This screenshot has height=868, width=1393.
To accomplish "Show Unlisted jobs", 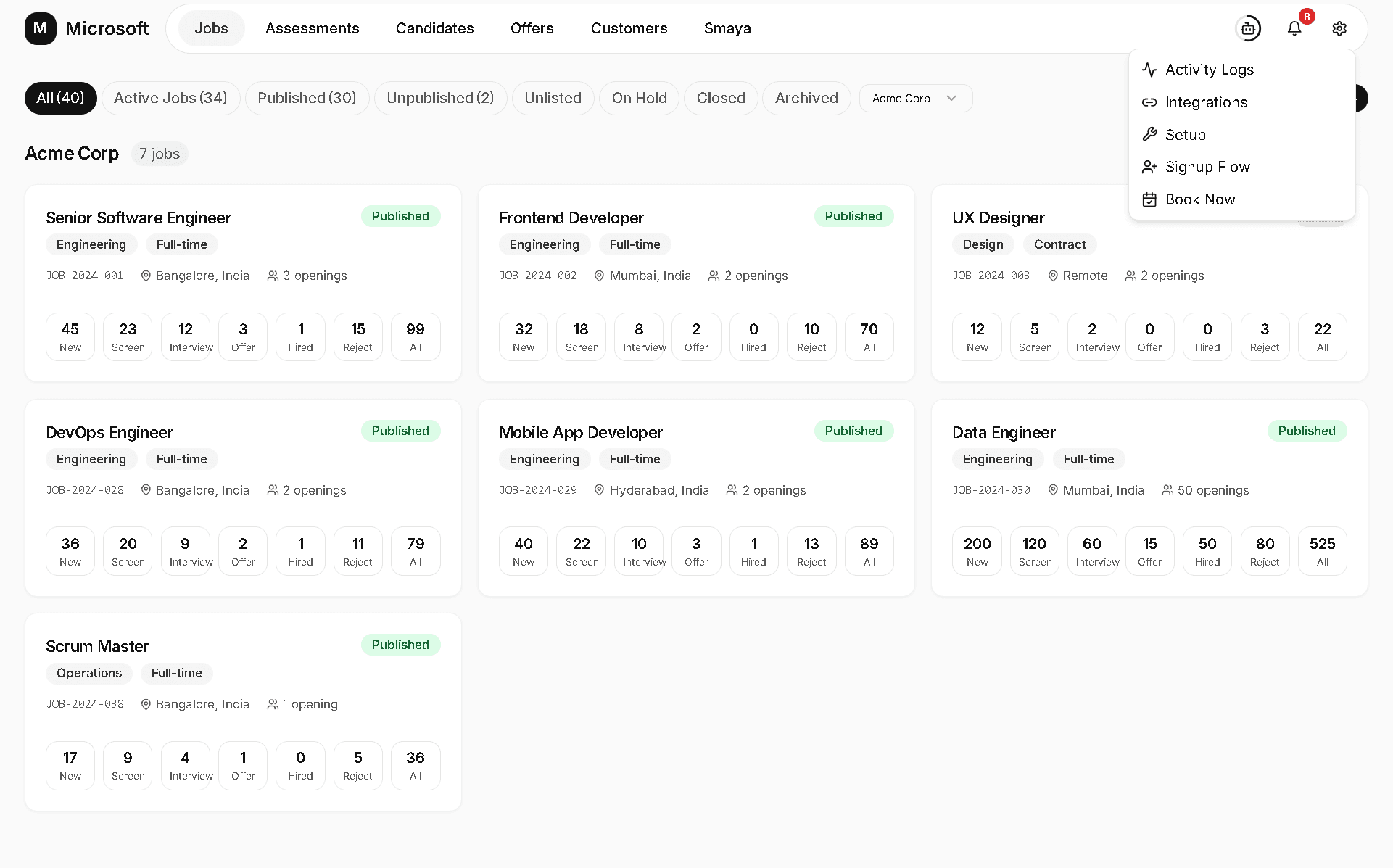I will click(553, 98).
